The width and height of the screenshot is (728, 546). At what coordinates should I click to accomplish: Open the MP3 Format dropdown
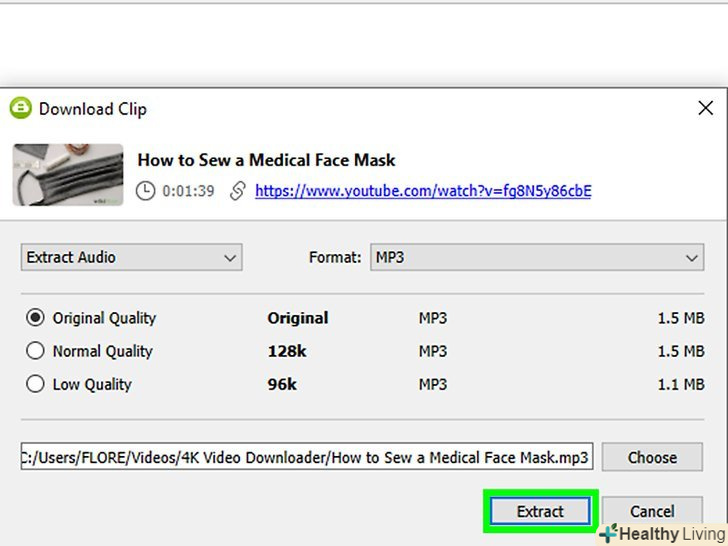click(537, 257)
